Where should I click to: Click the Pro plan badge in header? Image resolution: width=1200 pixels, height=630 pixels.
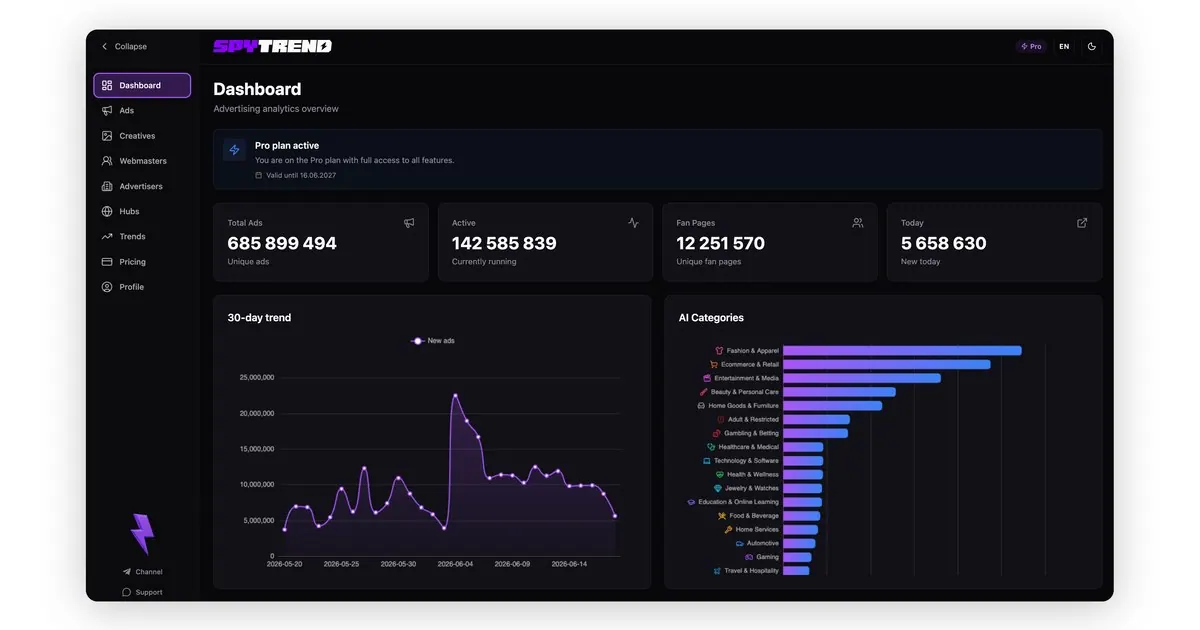pos(1031,46)
